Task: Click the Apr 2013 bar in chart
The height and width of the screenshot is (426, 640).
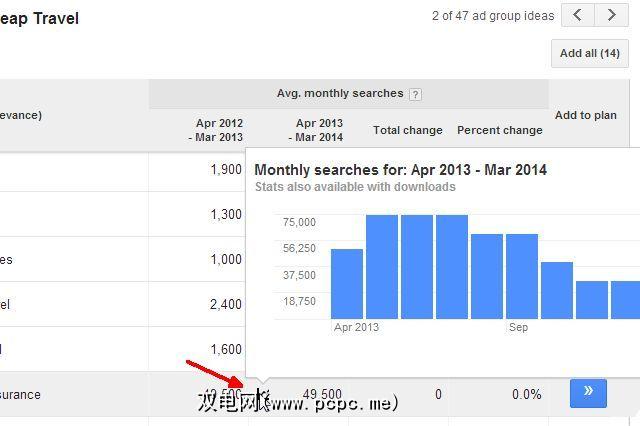Action: (x=347, y=284)
